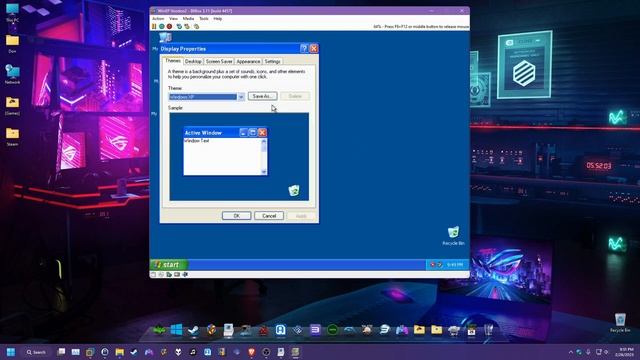Click the Recycle Bin icon on XP desktop
The width and height of the screenshot is (640, 360).
point(453,232)
